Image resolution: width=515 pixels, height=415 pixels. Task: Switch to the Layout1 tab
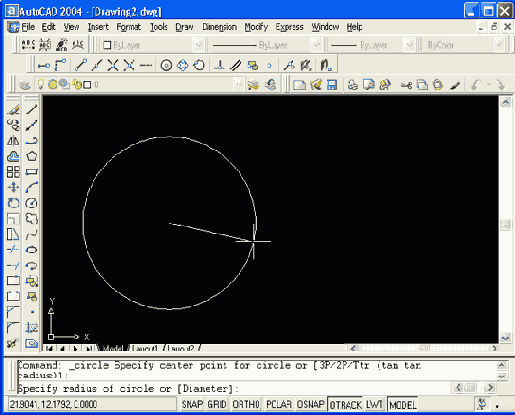point(145,348)
